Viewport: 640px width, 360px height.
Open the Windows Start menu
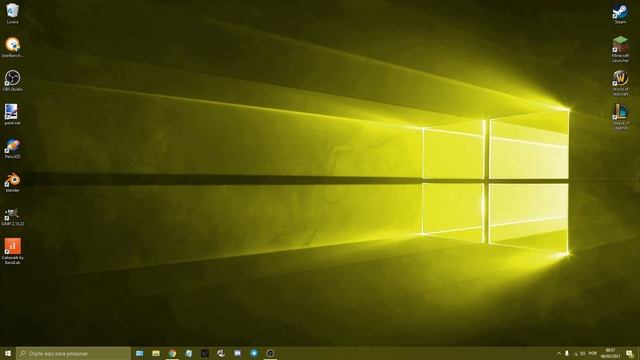[x=8, y=353]
